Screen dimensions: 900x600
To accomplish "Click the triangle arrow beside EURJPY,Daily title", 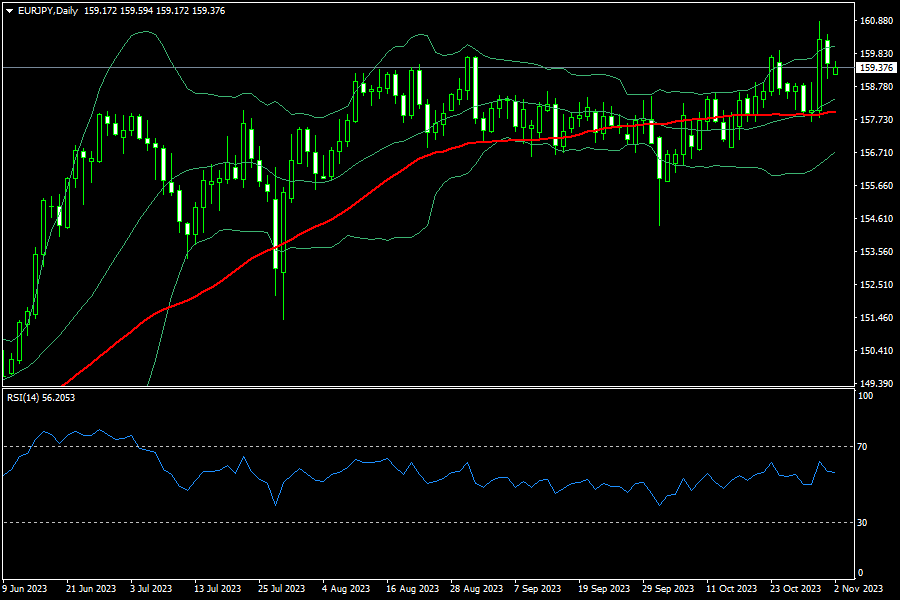I will pyautogui.click(x=9, y=11).
